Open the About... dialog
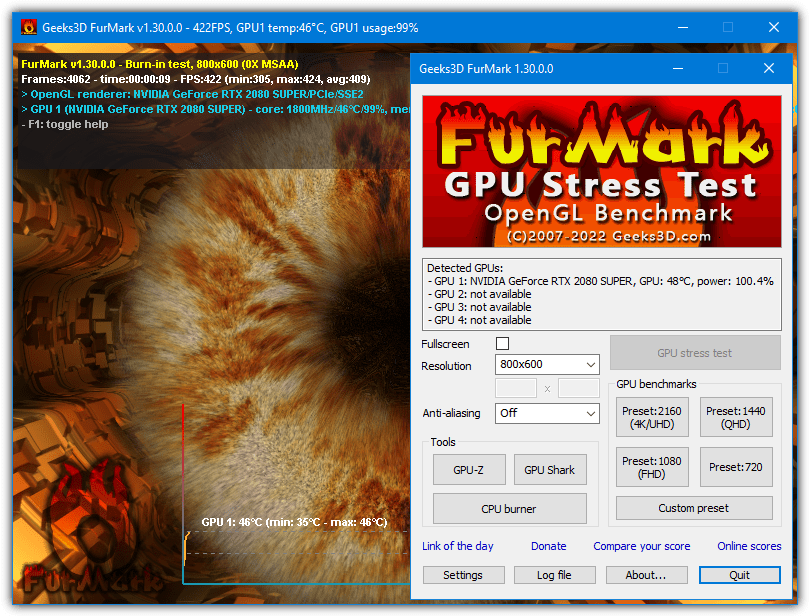Screen dimensions: 810x616 pyautogui.click(x=646, y=575)
